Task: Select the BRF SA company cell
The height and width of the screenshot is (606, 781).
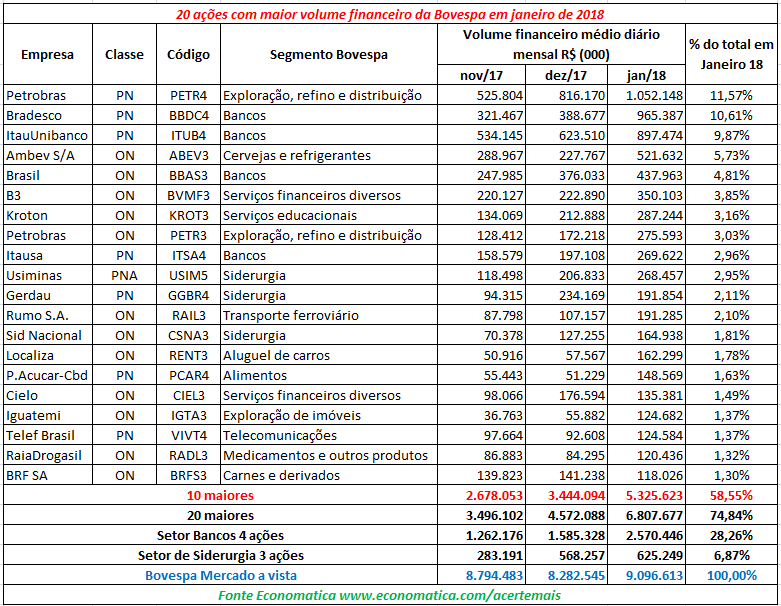Action: click(x=48, y=476)
